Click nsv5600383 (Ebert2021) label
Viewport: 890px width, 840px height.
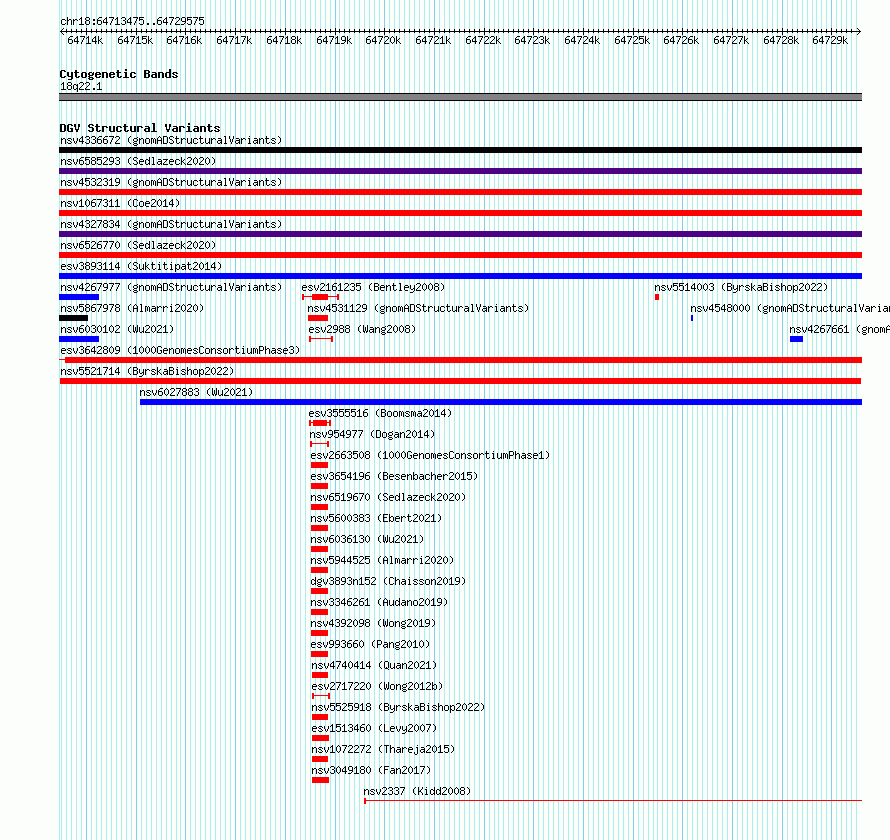pyautogui.click(x=376, y=518)
